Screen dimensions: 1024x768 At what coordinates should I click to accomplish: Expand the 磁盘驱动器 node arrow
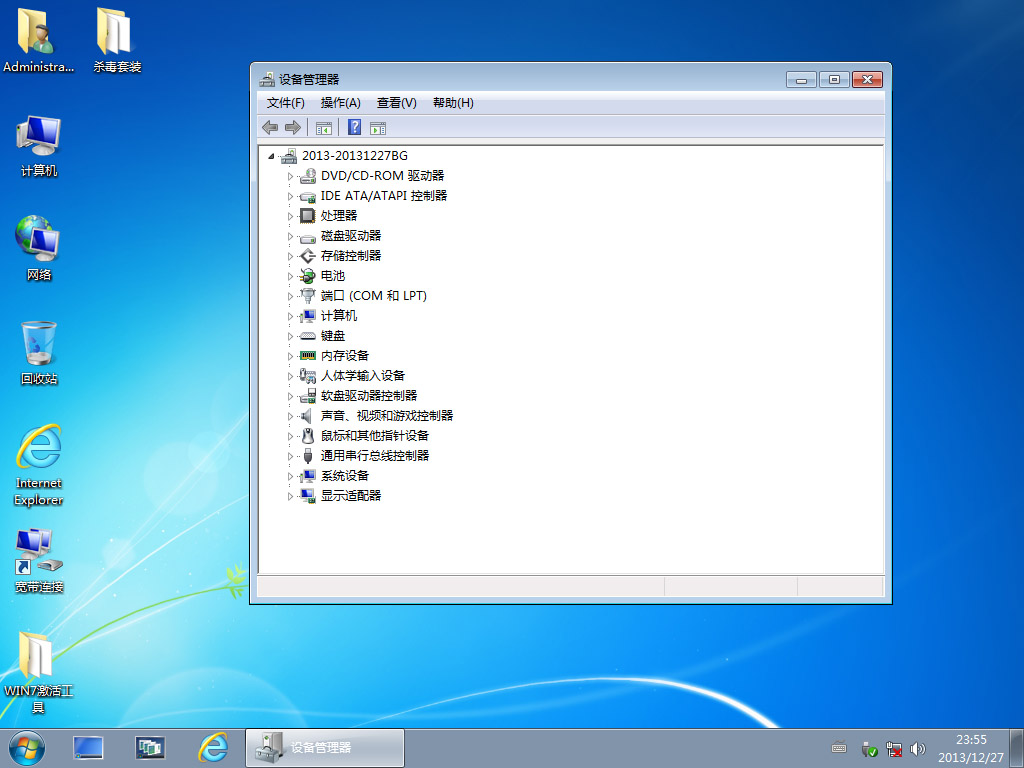coord(290,236)
